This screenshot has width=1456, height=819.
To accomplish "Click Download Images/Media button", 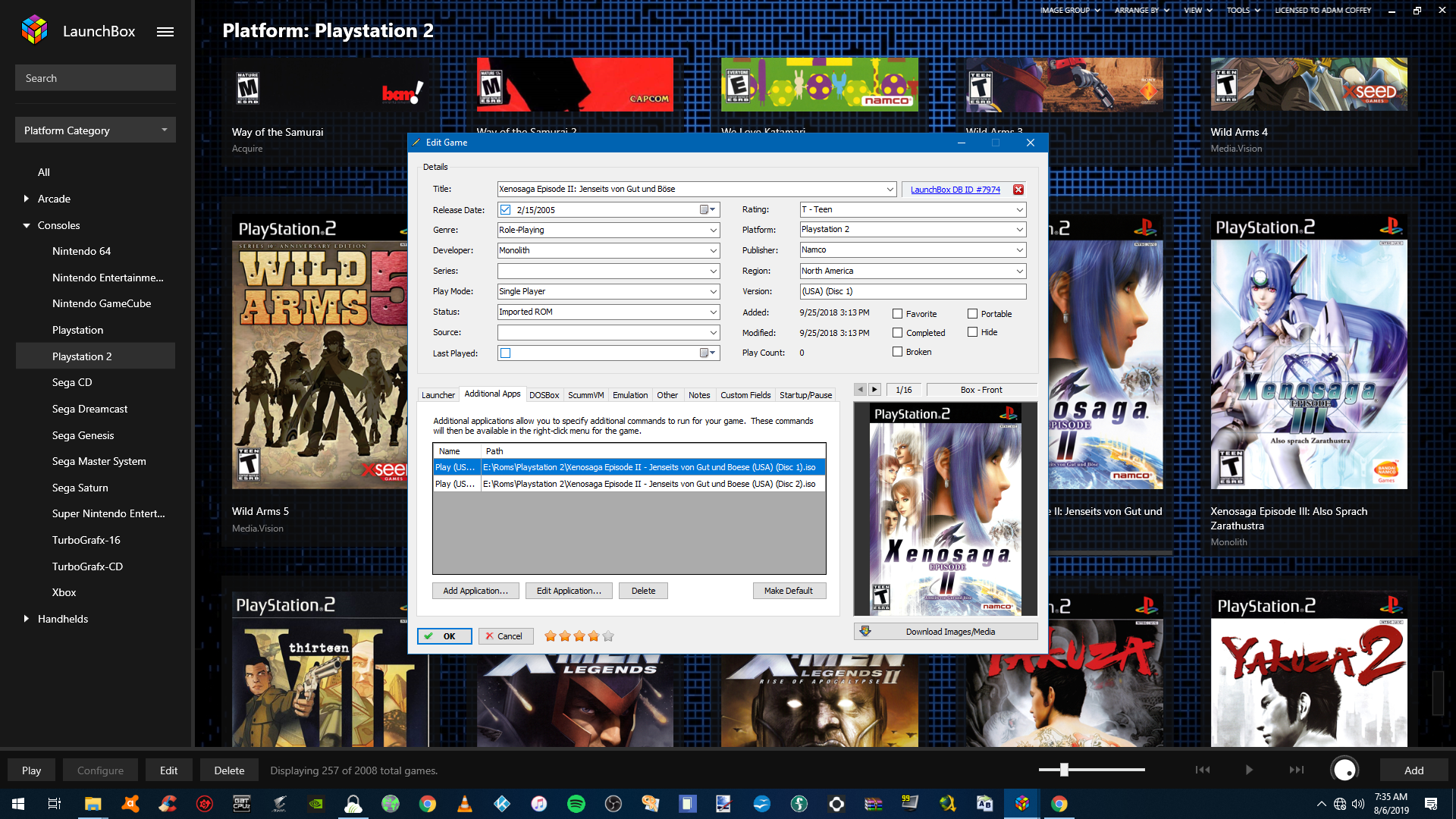I will pos(946,632).
